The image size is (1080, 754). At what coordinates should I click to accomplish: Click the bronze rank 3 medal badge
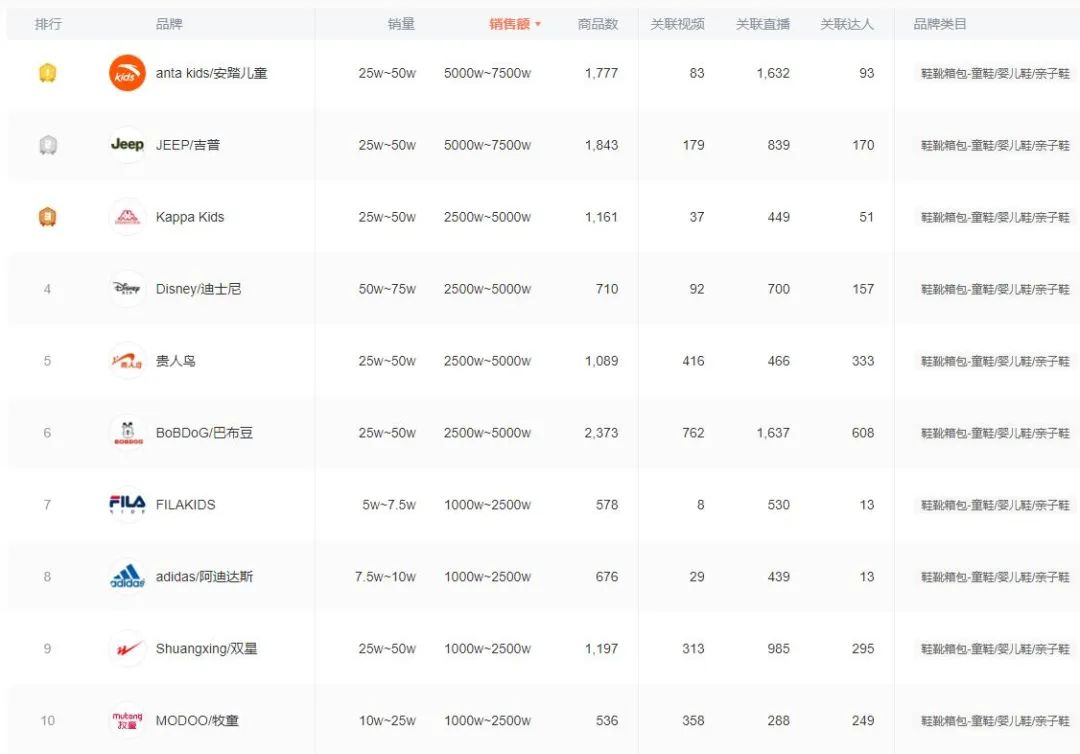coord(47,217)
